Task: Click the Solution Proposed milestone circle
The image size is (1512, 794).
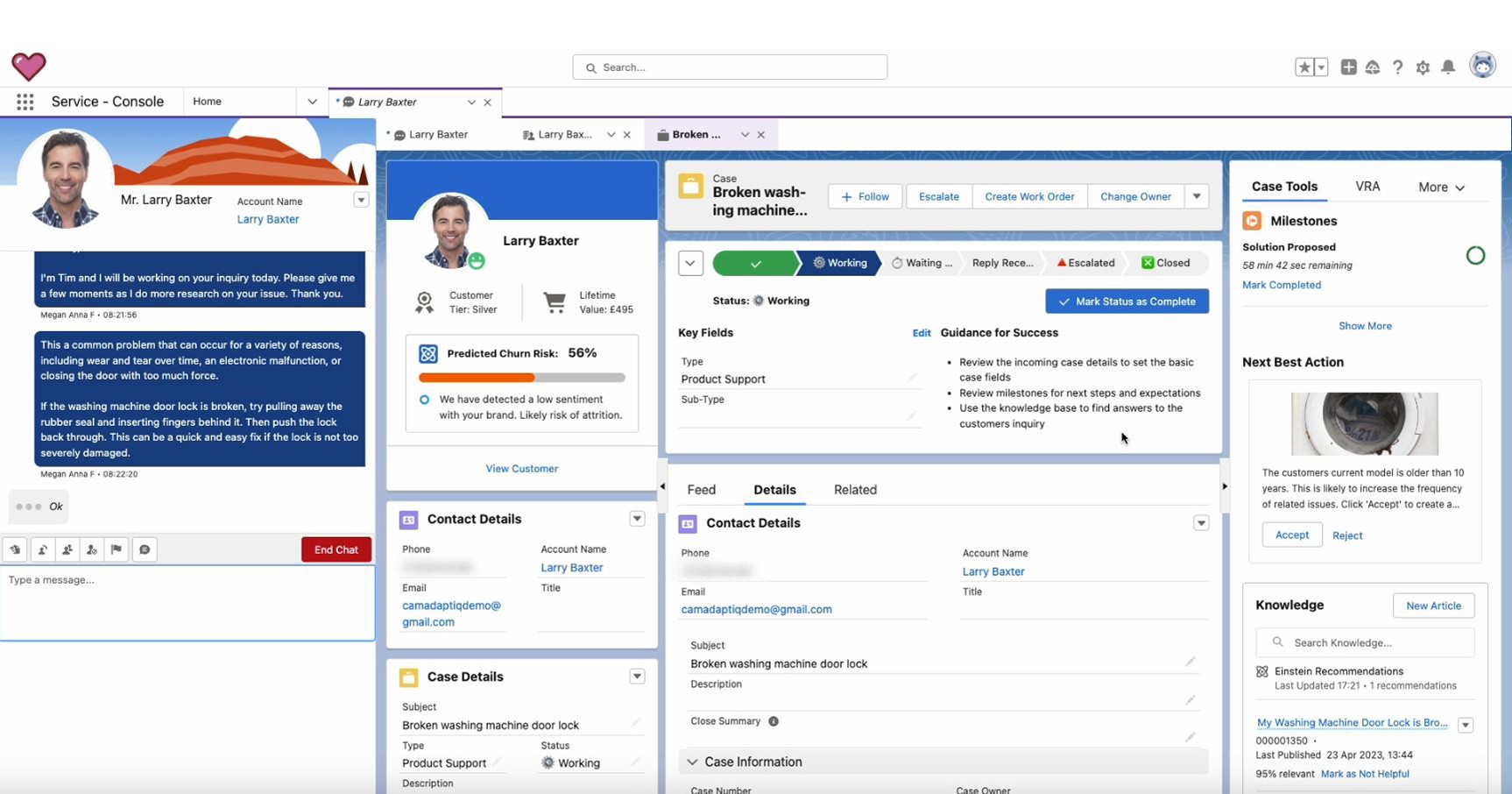Action: coord(1475,256)
